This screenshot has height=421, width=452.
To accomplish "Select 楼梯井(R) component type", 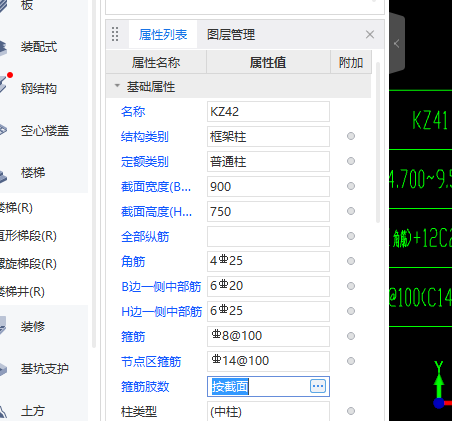I will [22, 292].
